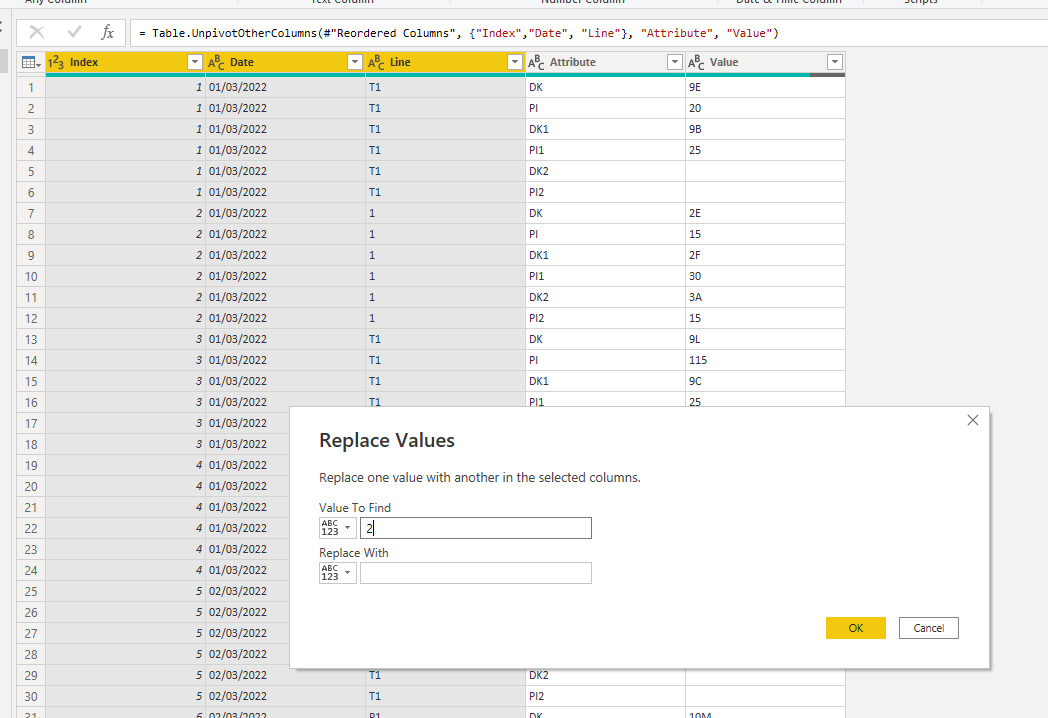The width and height of the screenshot is (1048, 718).
Task: Select Attribute cell PI in row 2
Action: pyautogui.click(x=605, y=108)
